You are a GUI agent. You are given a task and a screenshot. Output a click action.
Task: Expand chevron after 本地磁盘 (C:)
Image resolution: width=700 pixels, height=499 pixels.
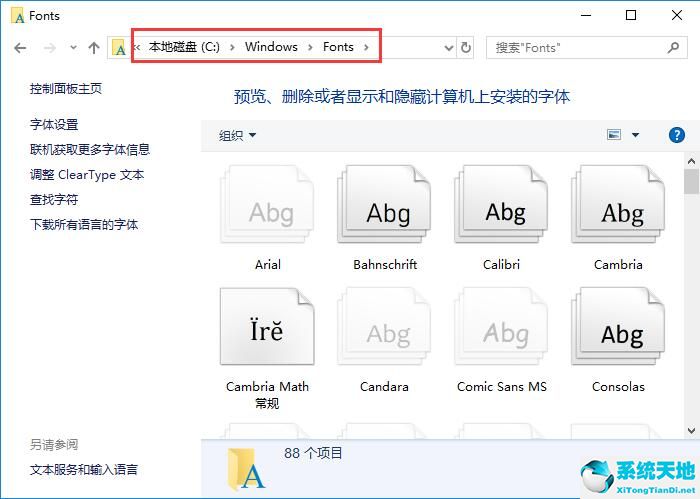(232, 47)
